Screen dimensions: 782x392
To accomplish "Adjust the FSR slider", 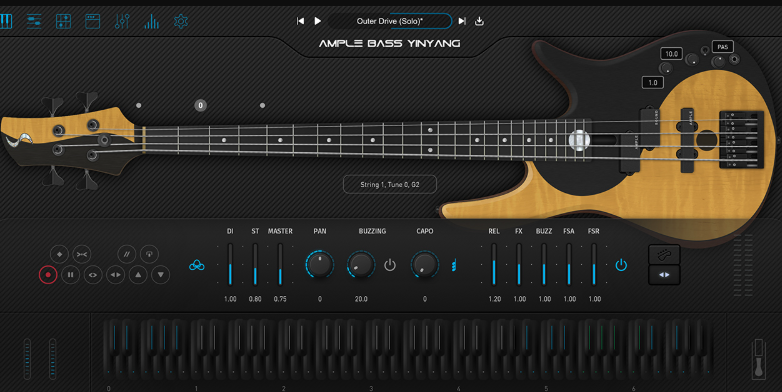I will click(593, 265).
